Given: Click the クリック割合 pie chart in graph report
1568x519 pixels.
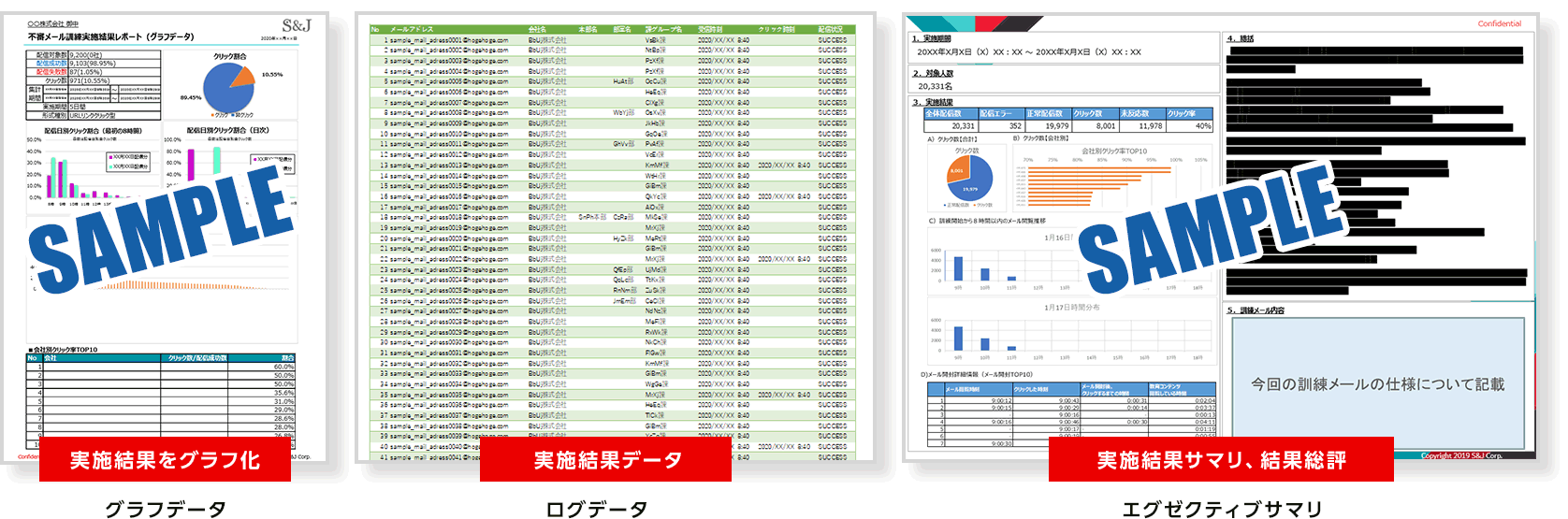Looking at the screenshot, I should point(229,88).
